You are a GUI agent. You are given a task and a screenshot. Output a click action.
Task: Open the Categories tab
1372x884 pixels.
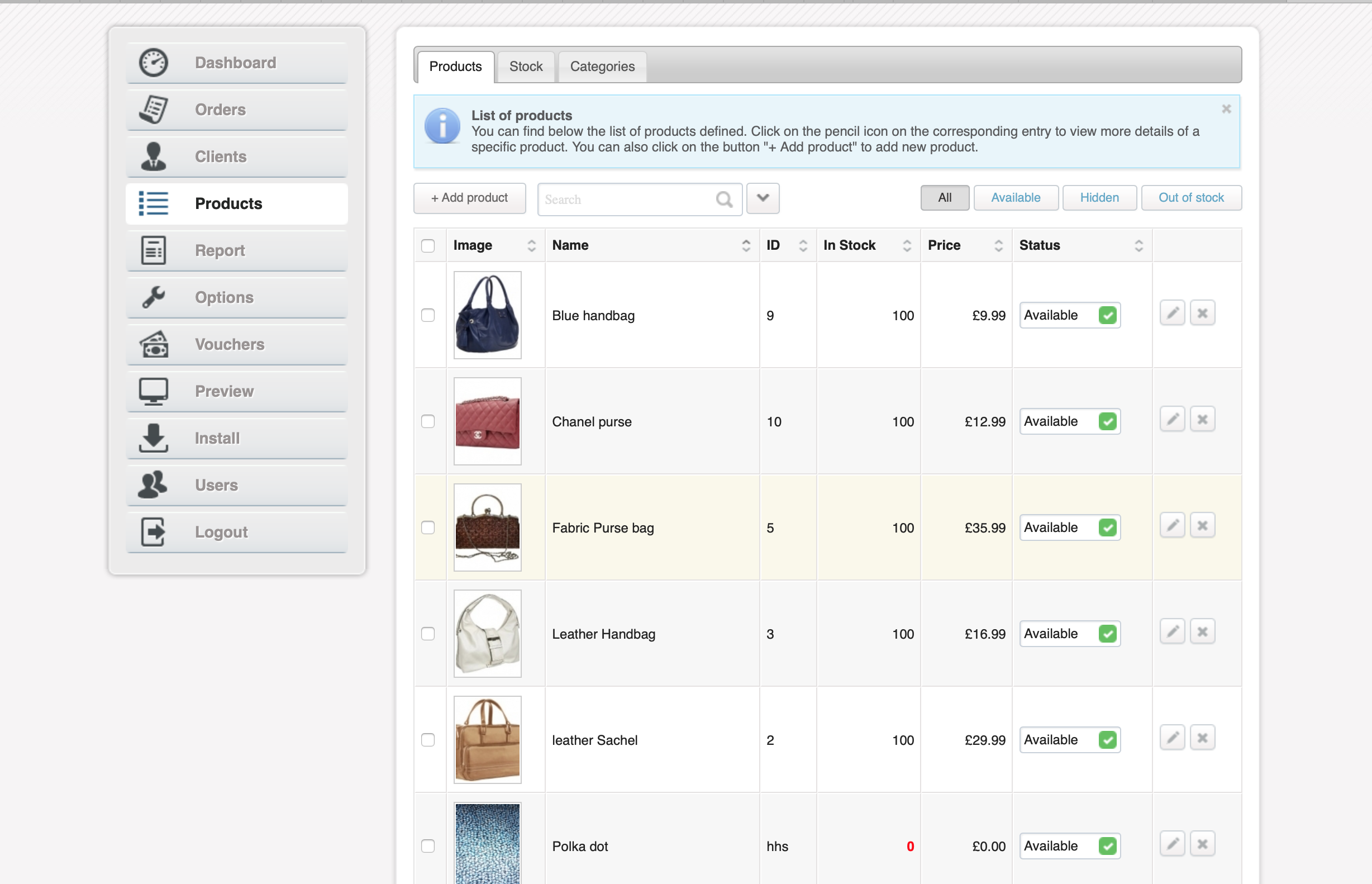click(602, 66)
